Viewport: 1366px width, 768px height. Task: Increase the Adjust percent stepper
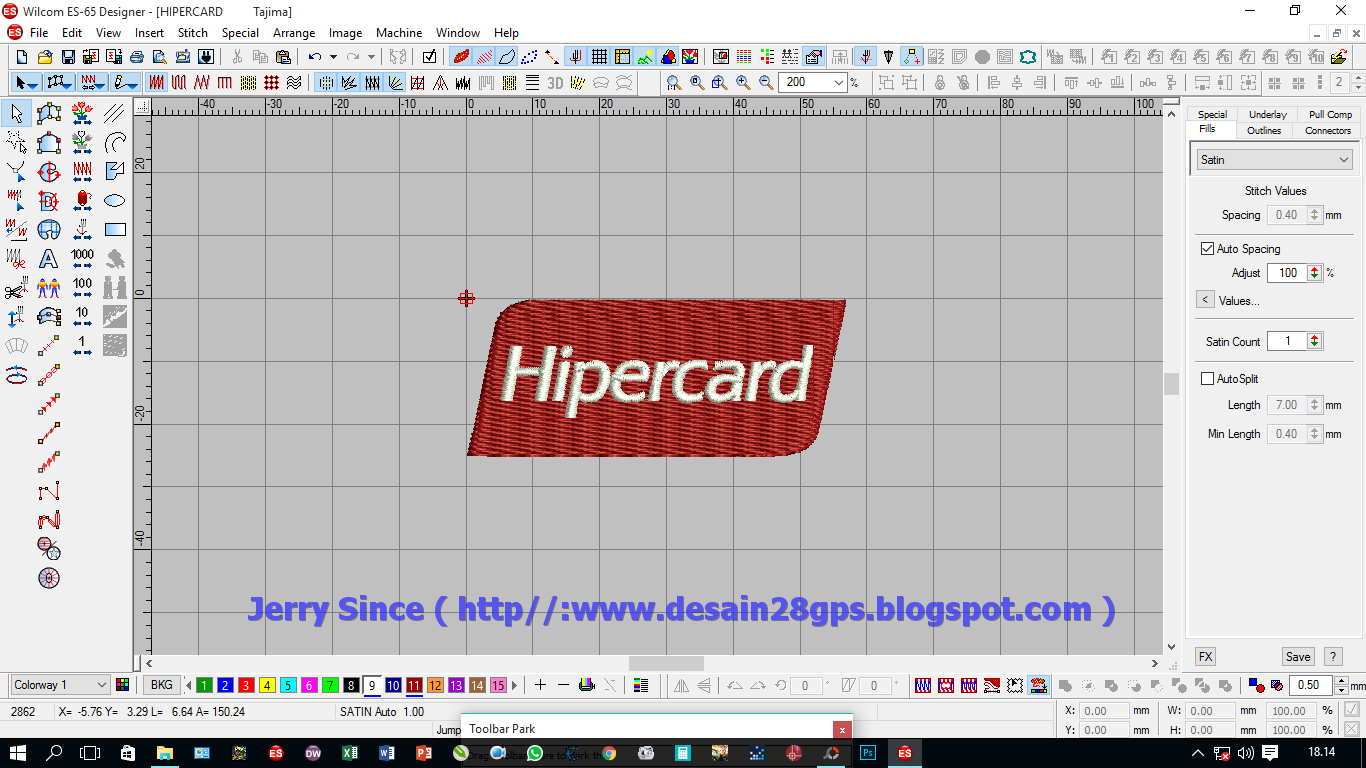click(x=1314, y=268)
